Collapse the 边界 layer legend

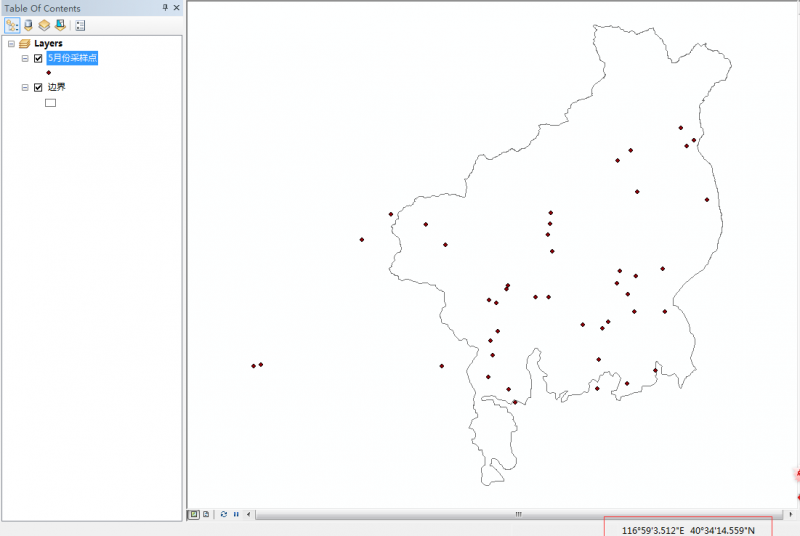pos(24,88)
